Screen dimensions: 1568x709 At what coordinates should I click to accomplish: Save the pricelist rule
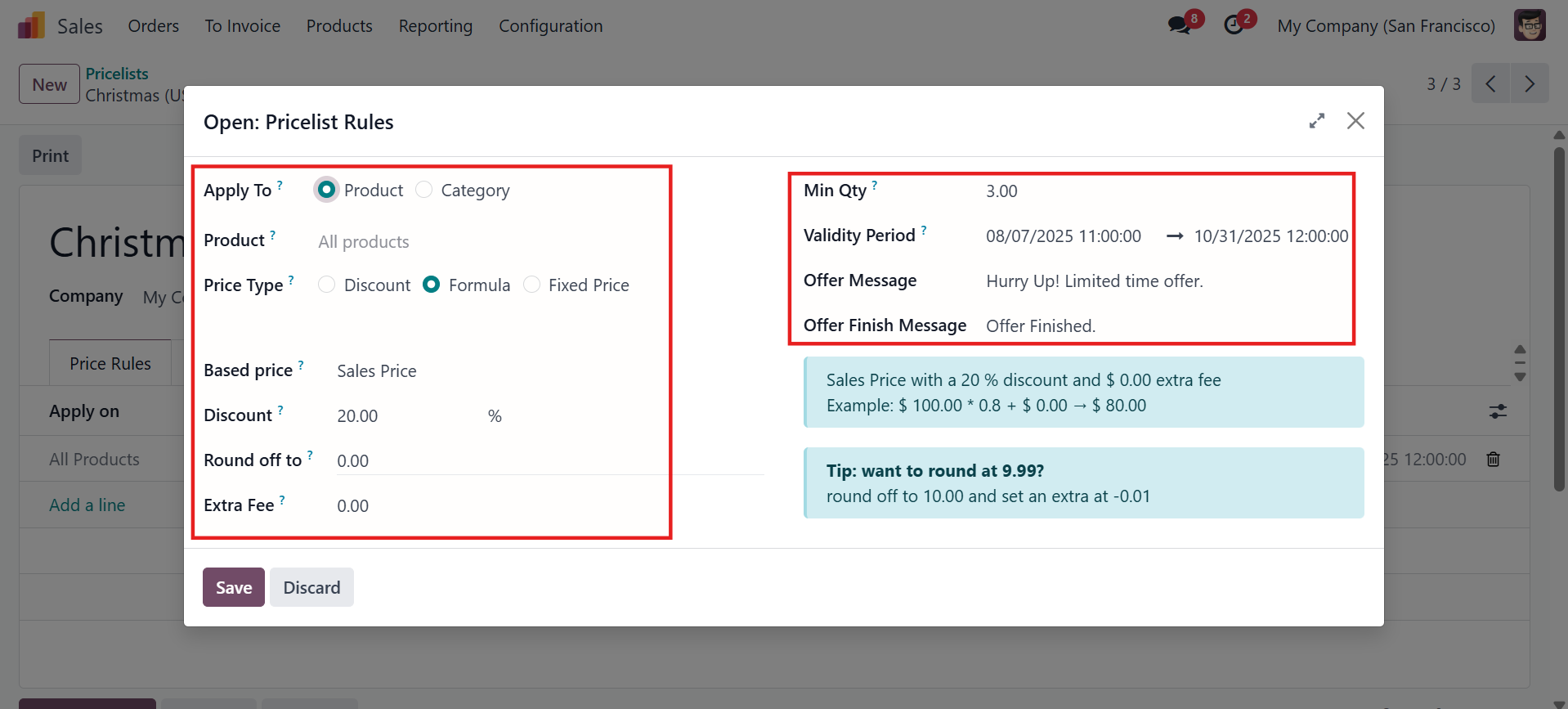click(234, 587)
